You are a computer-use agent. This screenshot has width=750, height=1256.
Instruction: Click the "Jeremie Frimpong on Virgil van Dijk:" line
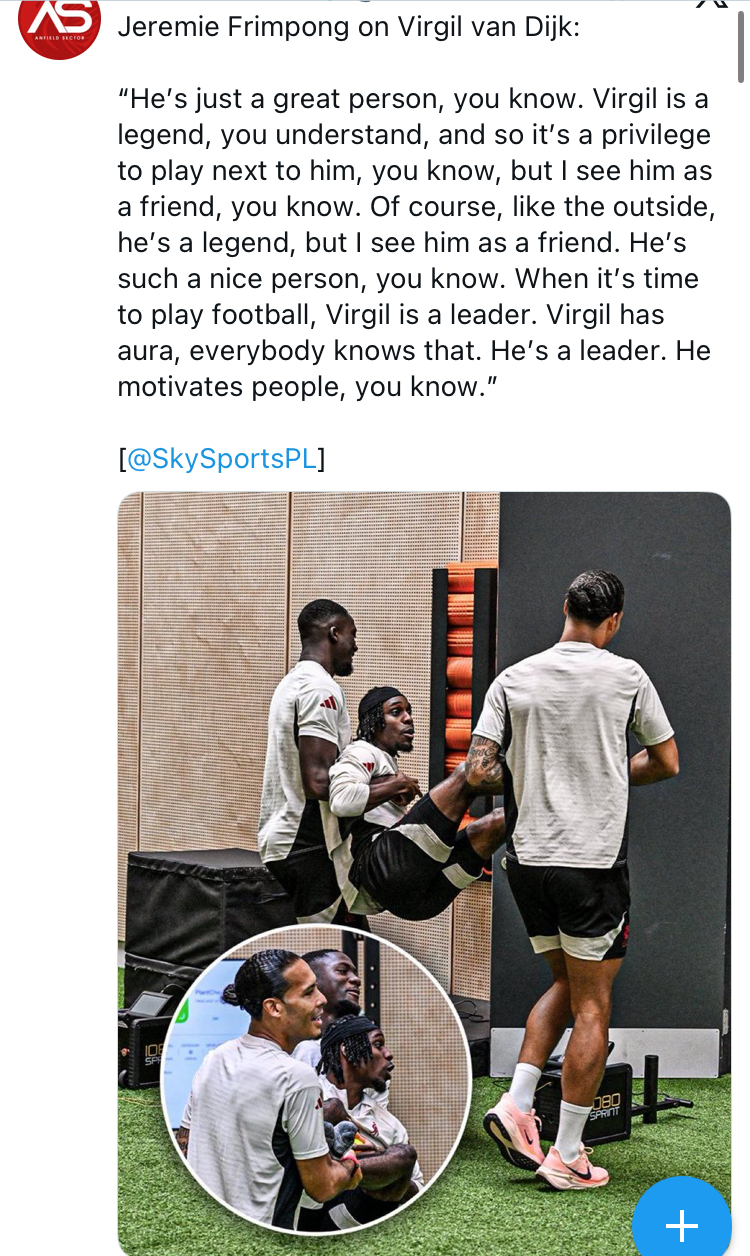click(x=348, y=26)
